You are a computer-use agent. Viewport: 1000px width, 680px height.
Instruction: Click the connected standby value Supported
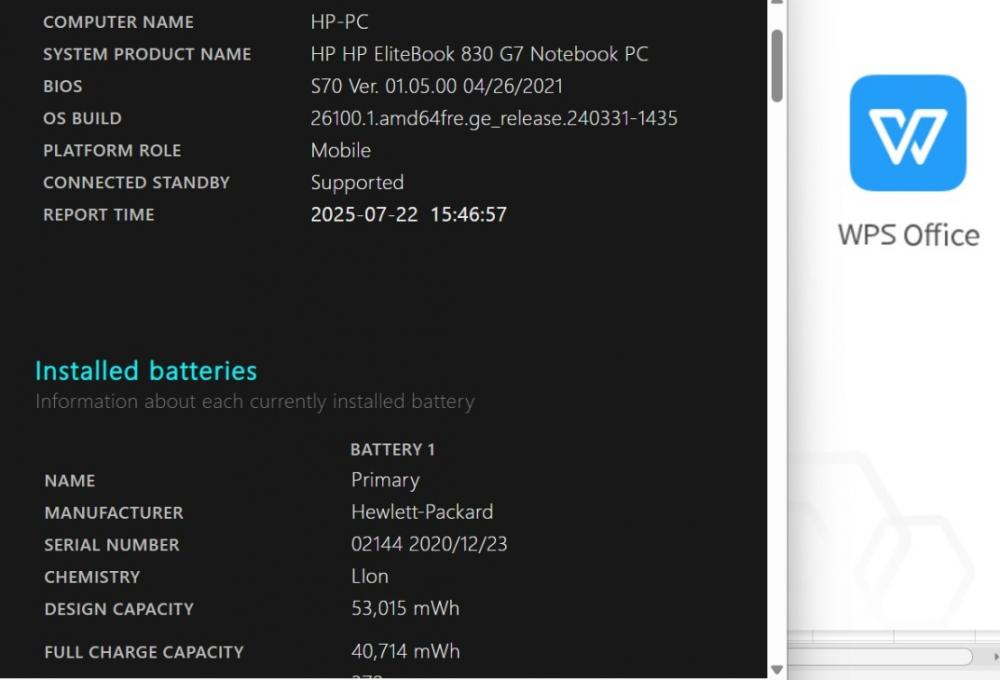coord(357,183)
